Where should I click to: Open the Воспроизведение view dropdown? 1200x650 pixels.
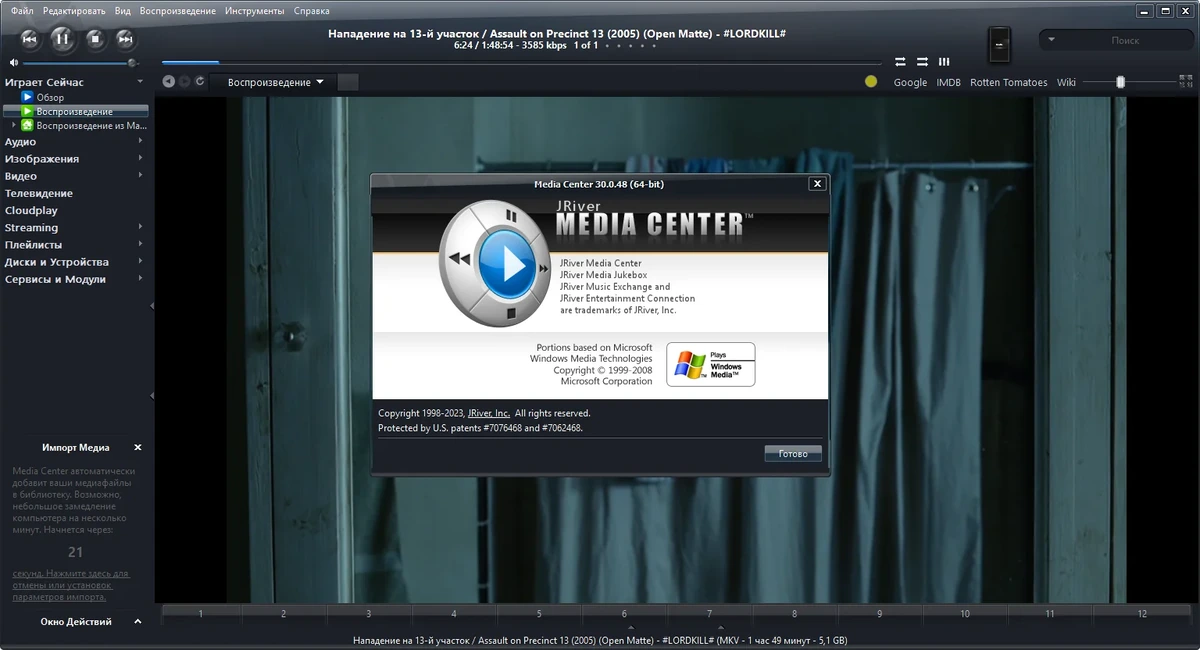pyautogui.click(x=275, y=82)
